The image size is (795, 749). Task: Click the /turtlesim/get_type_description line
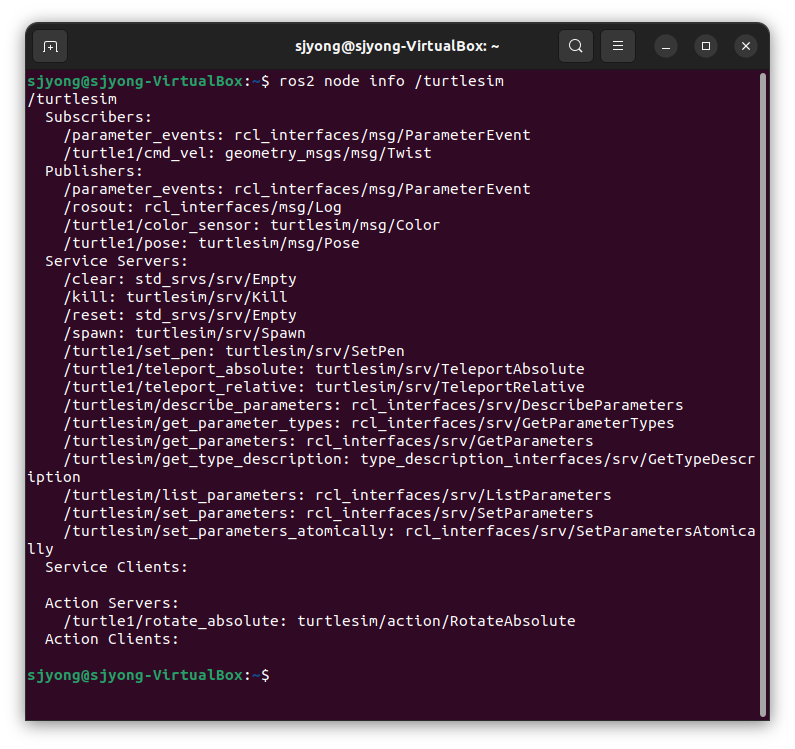[x=391, y=468]
